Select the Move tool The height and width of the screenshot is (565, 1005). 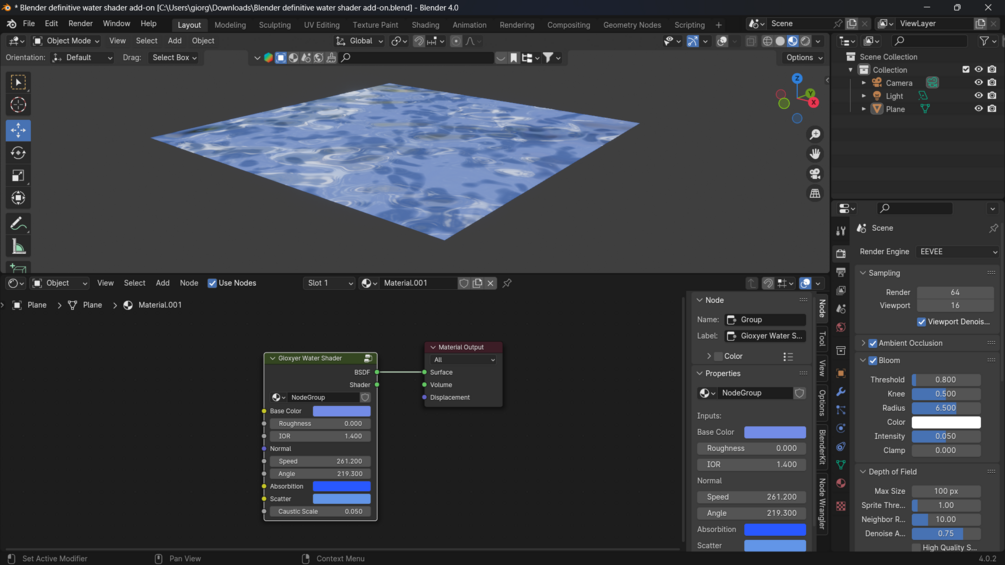pos(18,130)
